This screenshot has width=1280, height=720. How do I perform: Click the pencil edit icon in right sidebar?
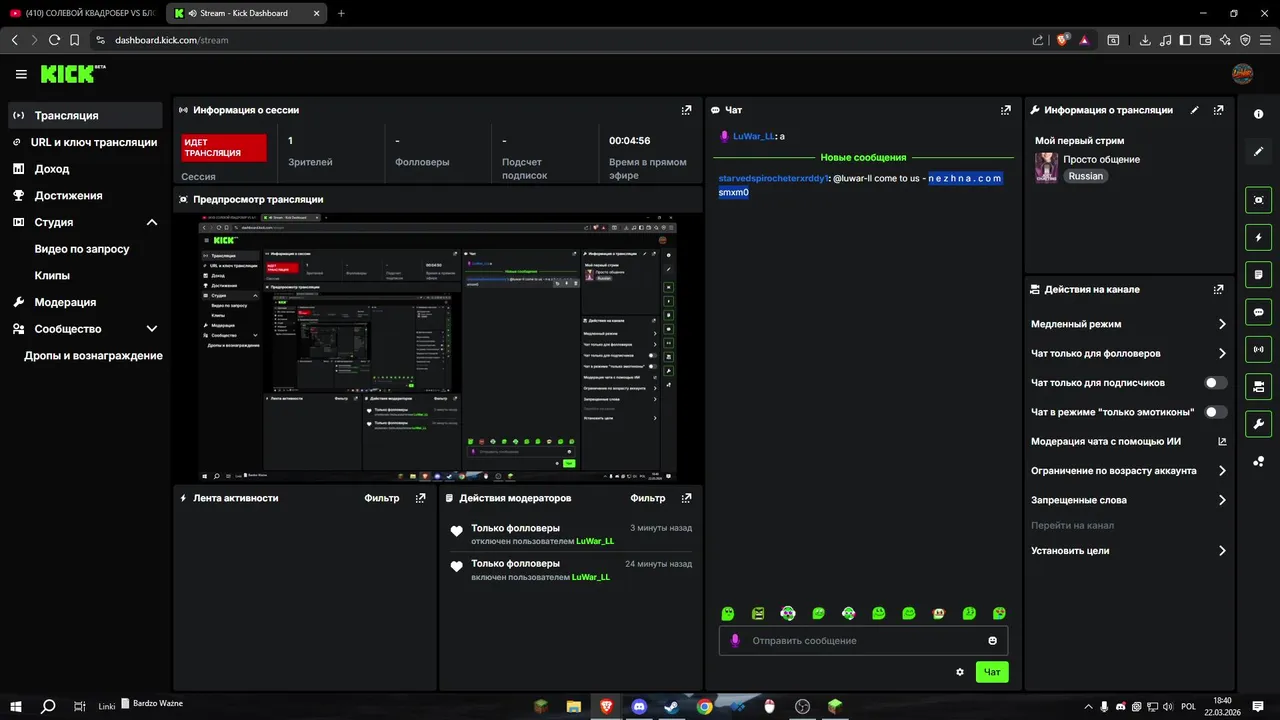pyautogui.click(x=1258, y=152)
